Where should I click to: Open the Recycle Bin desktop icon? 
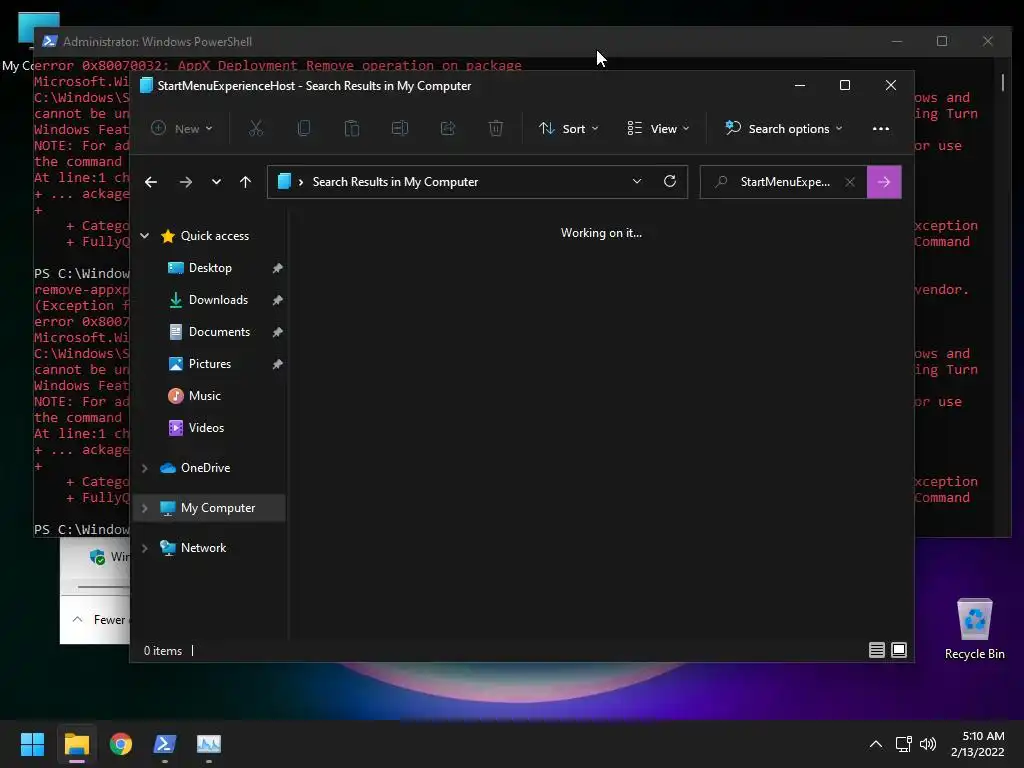click(974, 628)
